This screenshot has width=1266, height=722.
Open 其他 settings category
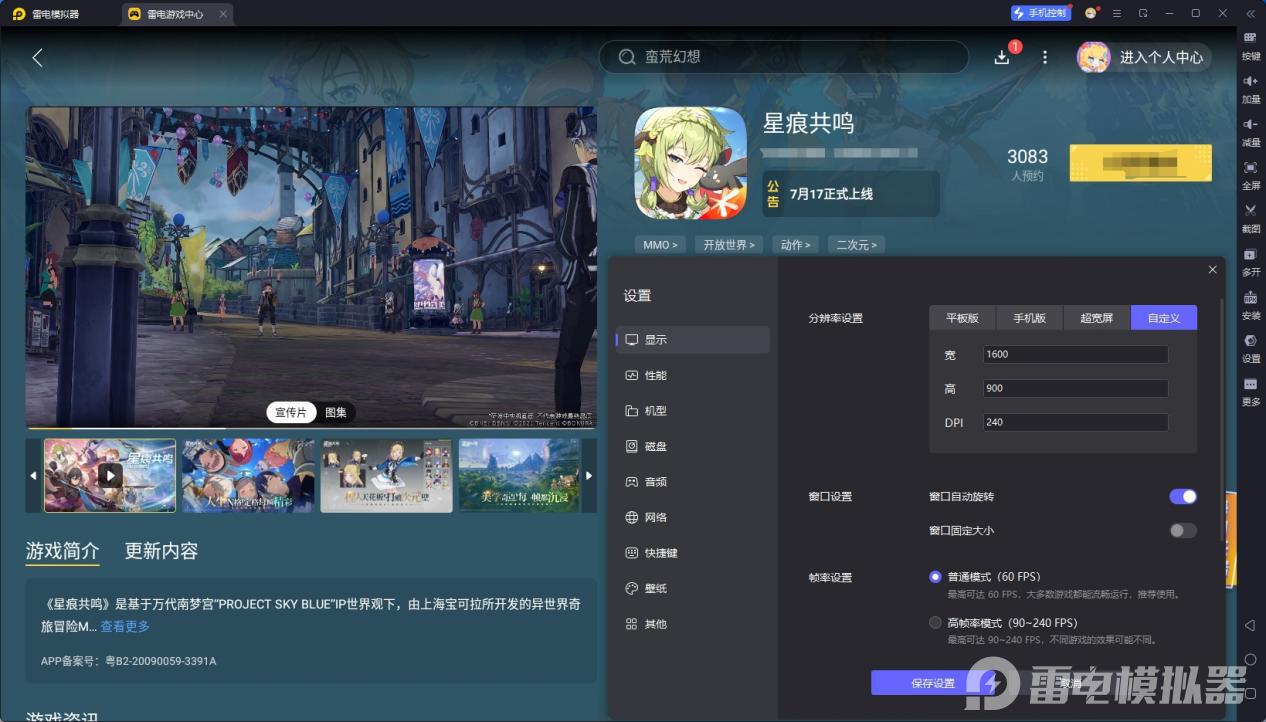693,624
